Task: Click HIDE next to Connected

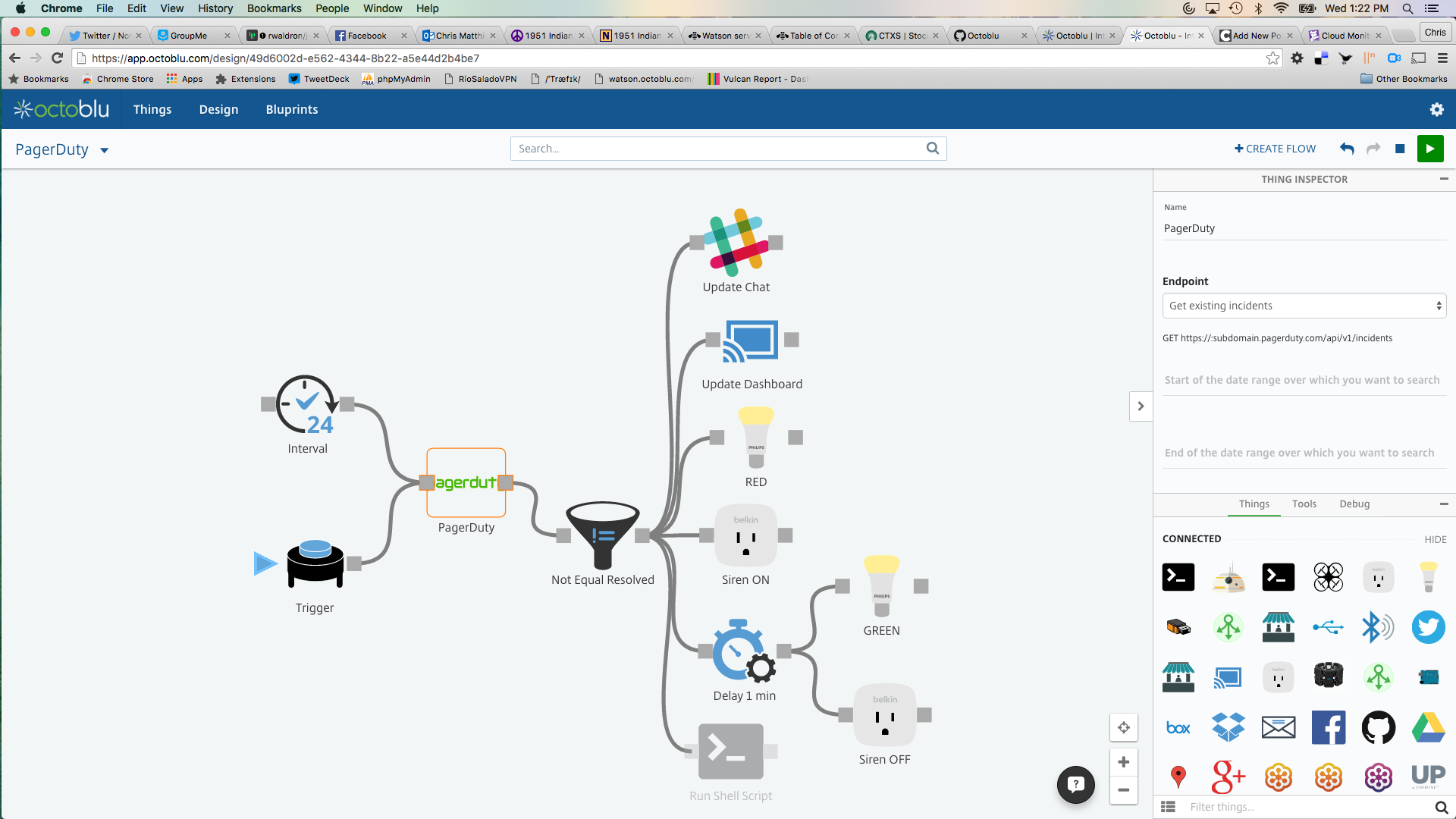Action: point(1435,539)
